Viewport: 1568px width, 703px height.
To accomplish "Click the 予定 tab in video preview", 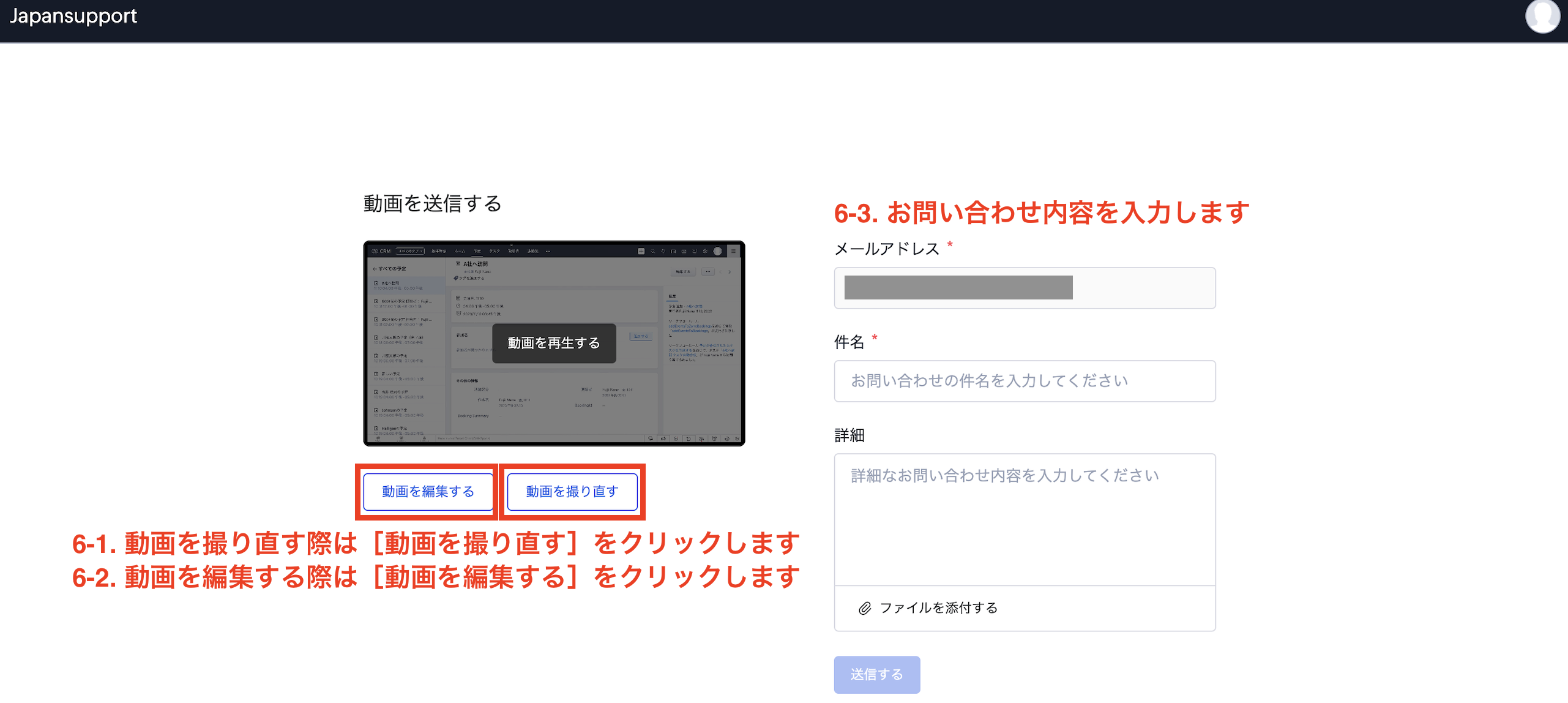I will (x=477, y=251).
